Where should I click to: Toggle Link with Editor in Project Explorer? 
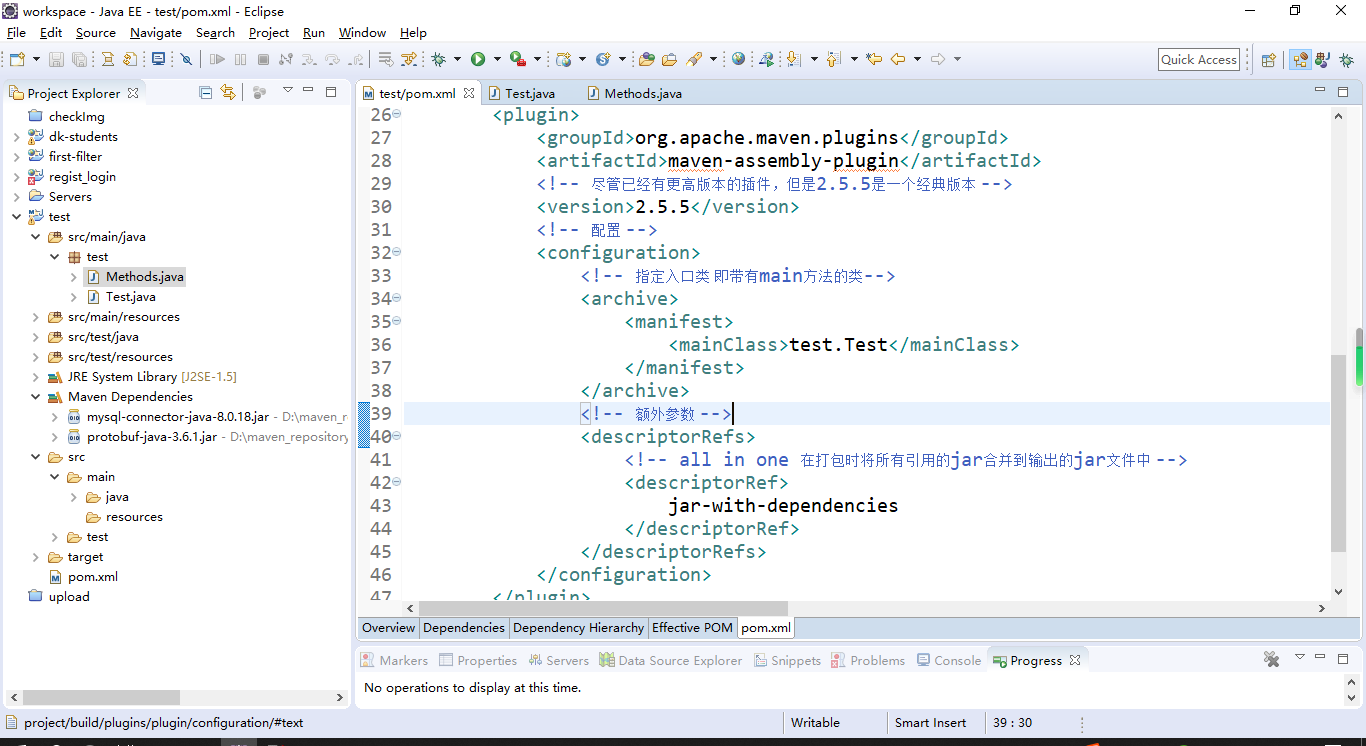tap(228, 92)
